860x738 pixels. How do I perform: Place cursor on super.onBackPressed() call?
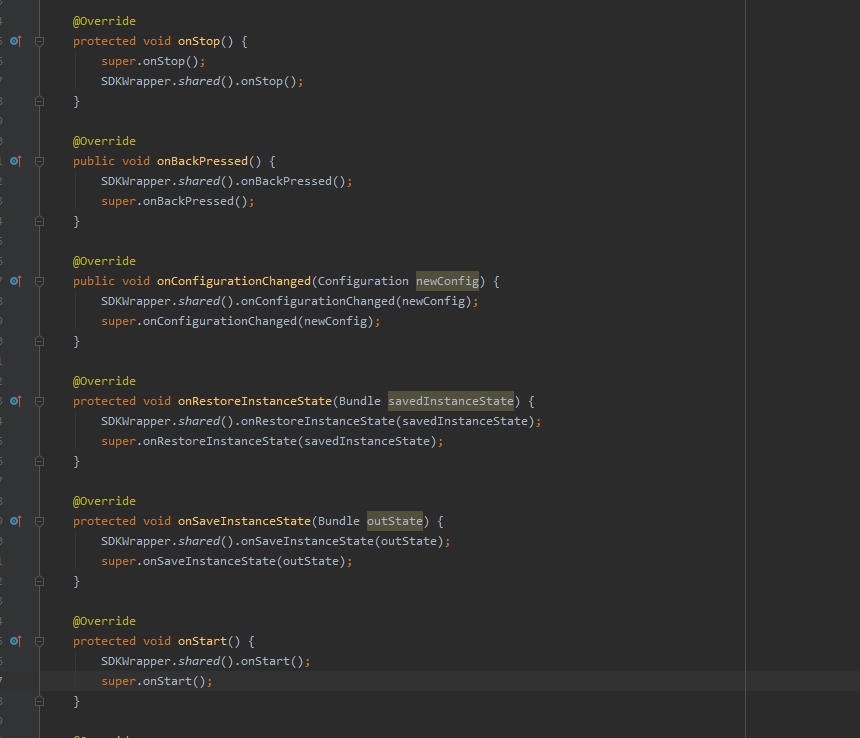click(178, 201)
